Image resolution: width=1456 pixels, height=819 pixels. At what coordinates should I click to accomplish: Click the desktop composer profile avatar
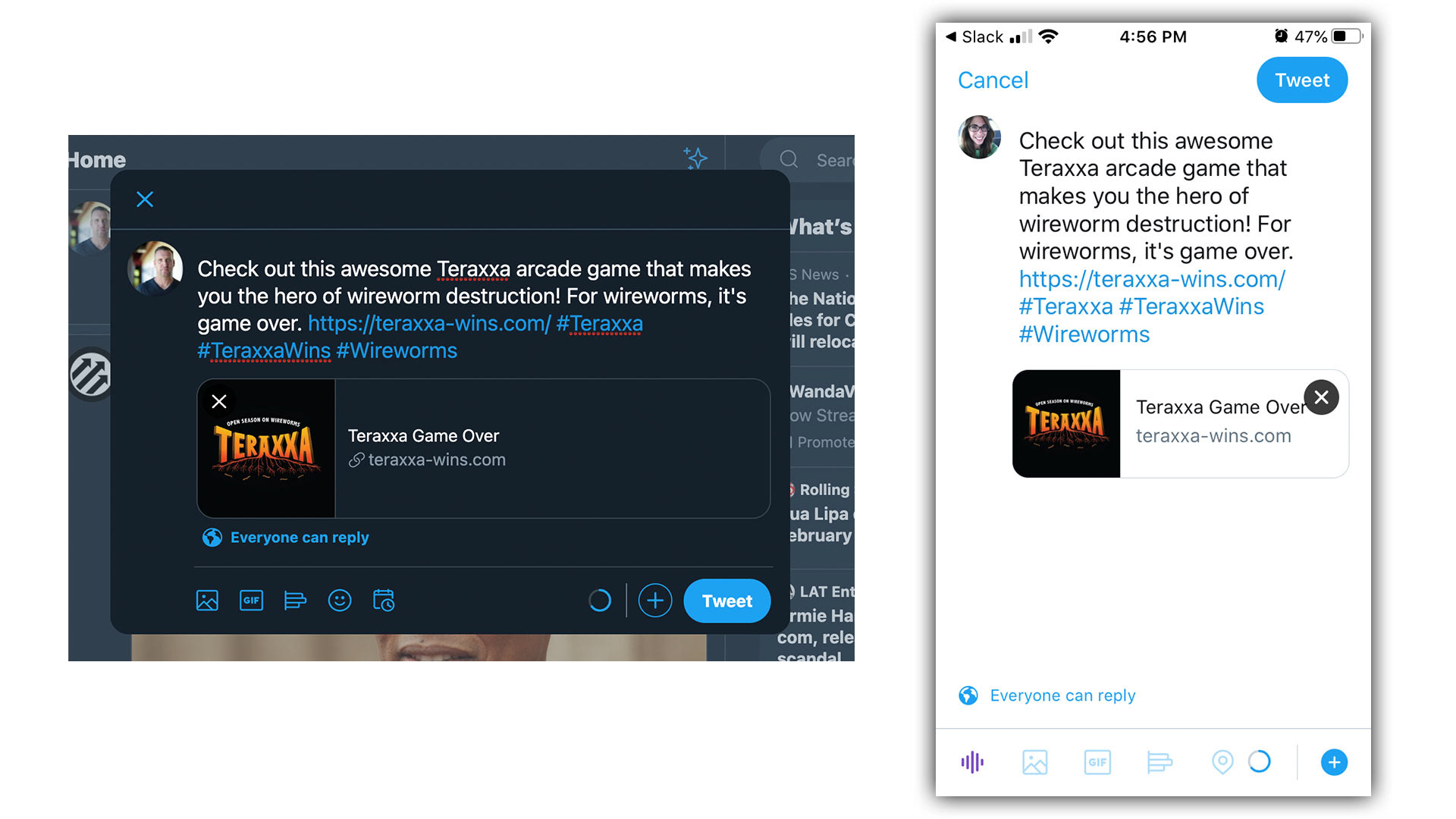[x=155, y=268]
